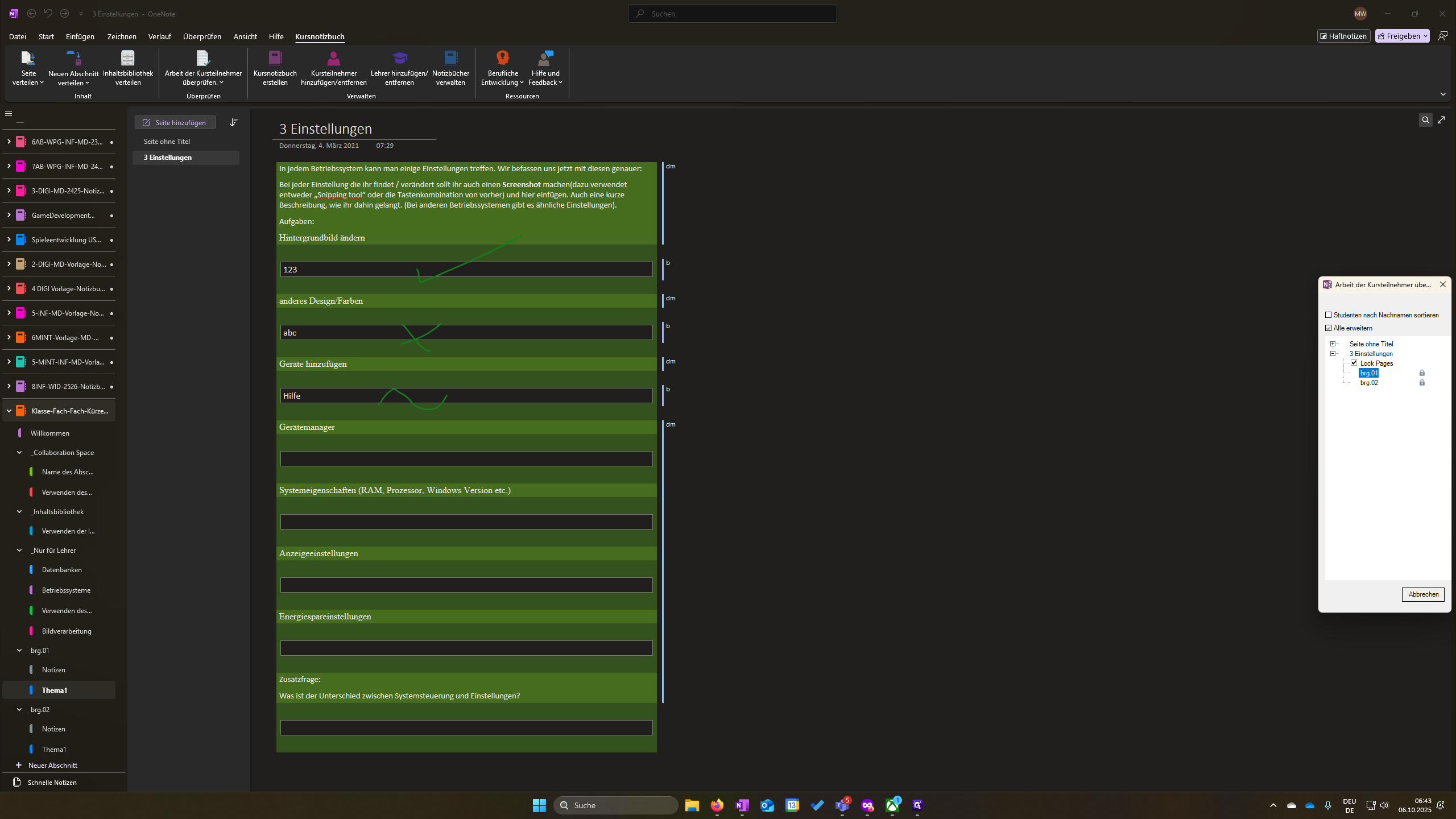Open Notizbücher verwalten
Screen dimensions: 1456x819
(x=451, y=68)
